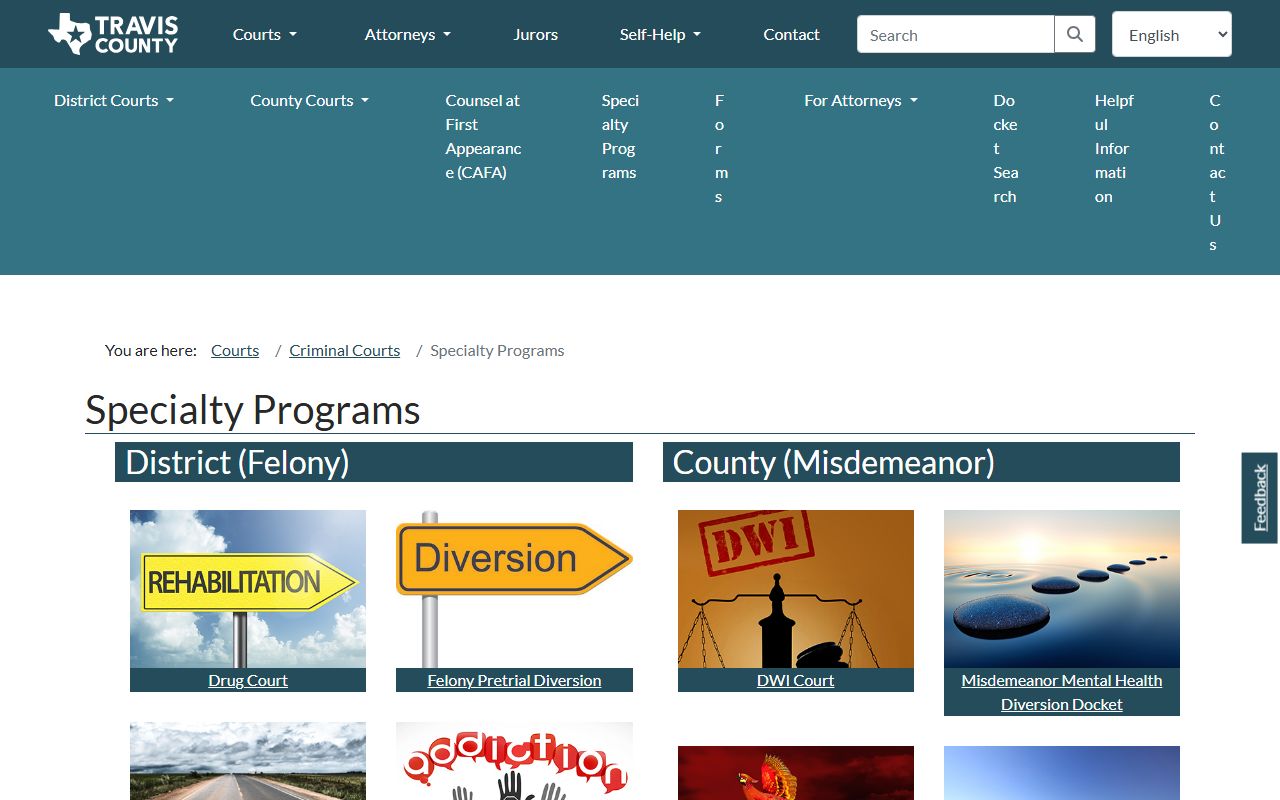This screenshot has height=800, width=1280.
Task: Choose a language from the English selector
Action: click(x=1172, y=34)
